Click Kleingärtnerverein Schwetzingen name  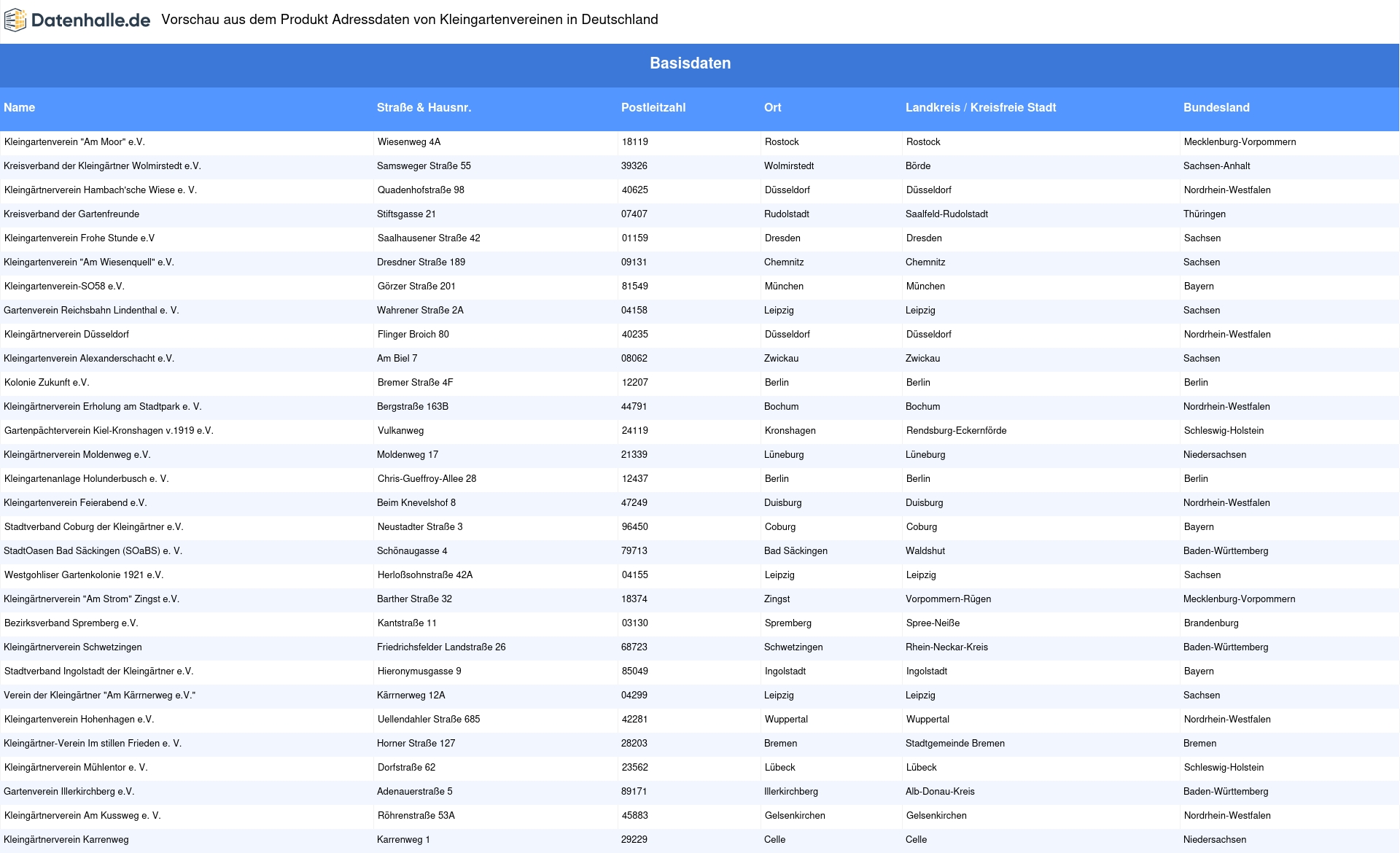pos(73,647)
